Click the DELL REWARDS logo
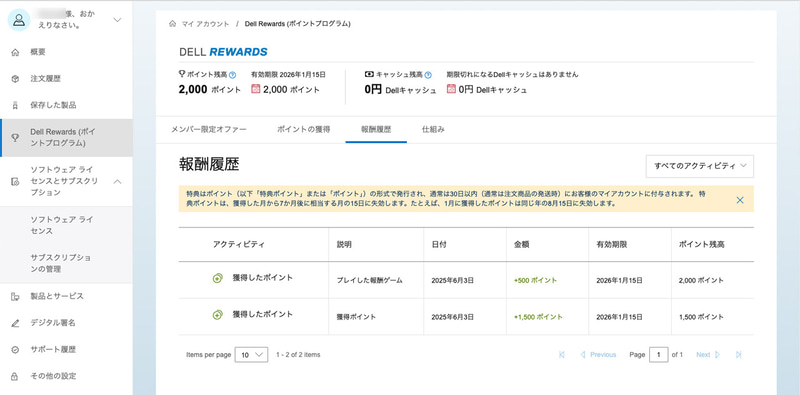 (x=223, y=52)
